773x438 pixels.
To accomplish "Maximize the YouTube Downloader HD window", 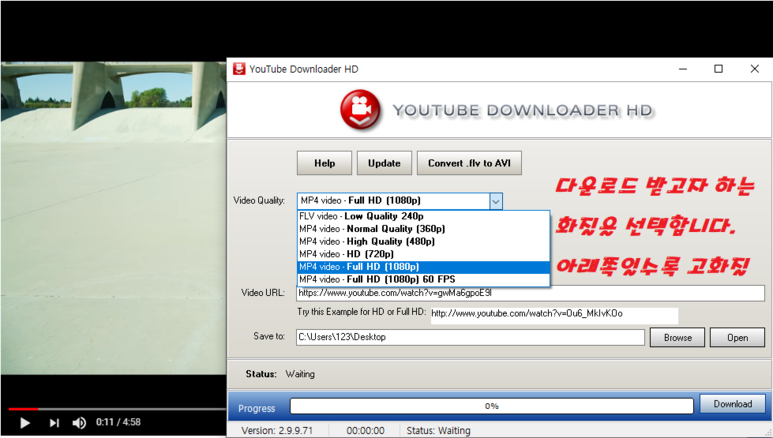I will (x=719, y=69).
